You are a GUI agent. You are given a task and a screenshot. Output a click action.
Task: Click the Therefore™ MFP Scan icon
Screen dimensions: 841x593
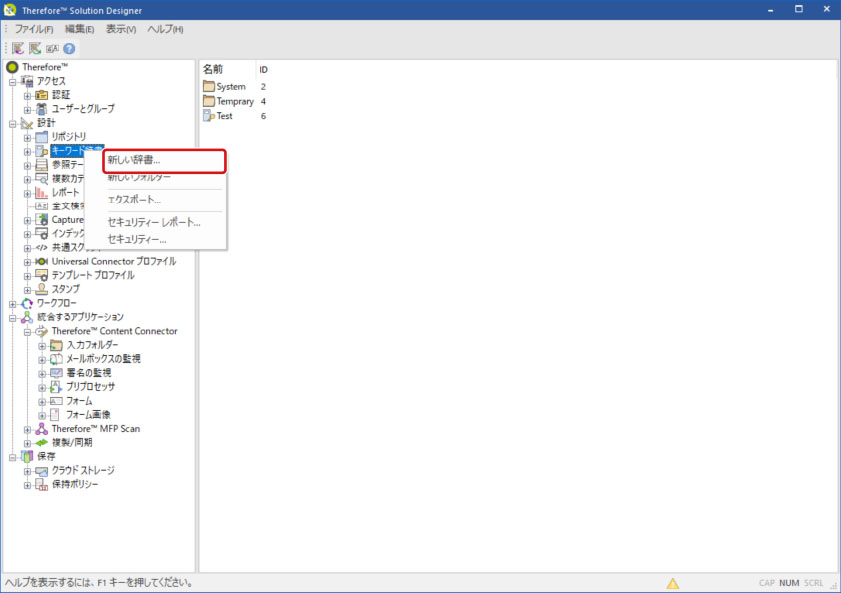[42, 428]
